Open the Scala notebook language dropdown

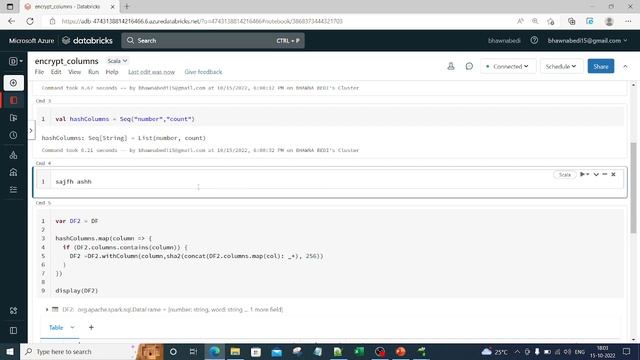click(117, 61)
